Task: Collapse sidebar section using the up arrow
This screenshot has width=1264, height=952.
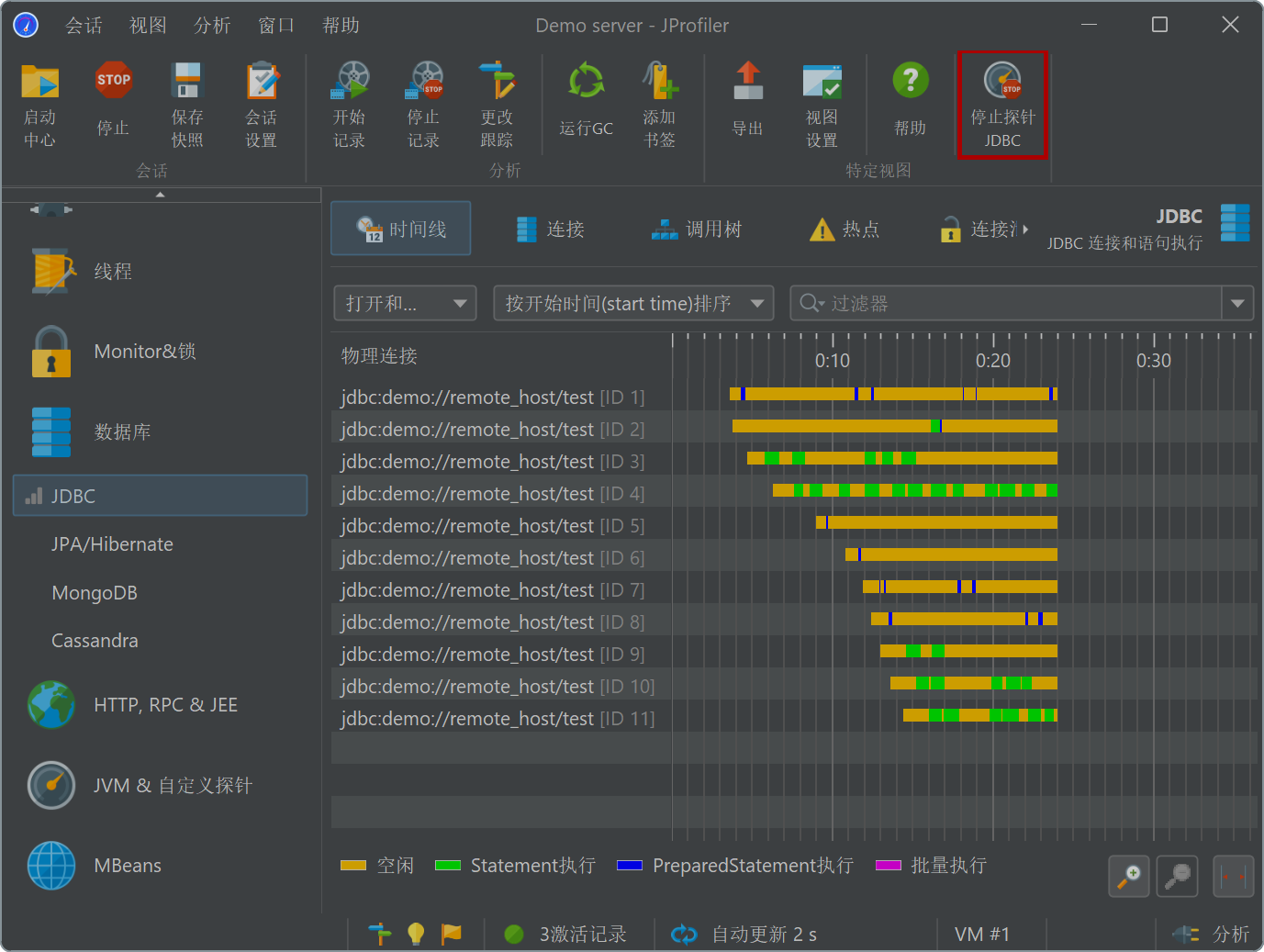Action: click(161, 195)
